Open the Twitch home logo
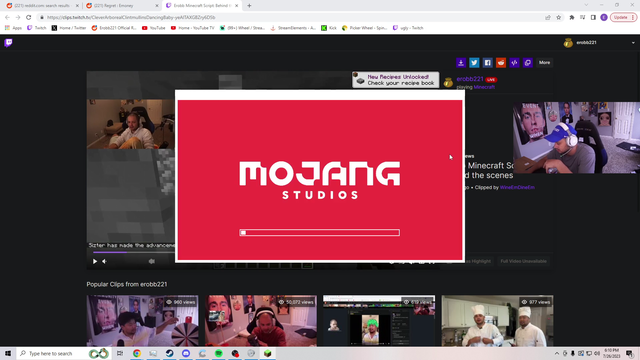The image size is (640, 360). [8, 43]
